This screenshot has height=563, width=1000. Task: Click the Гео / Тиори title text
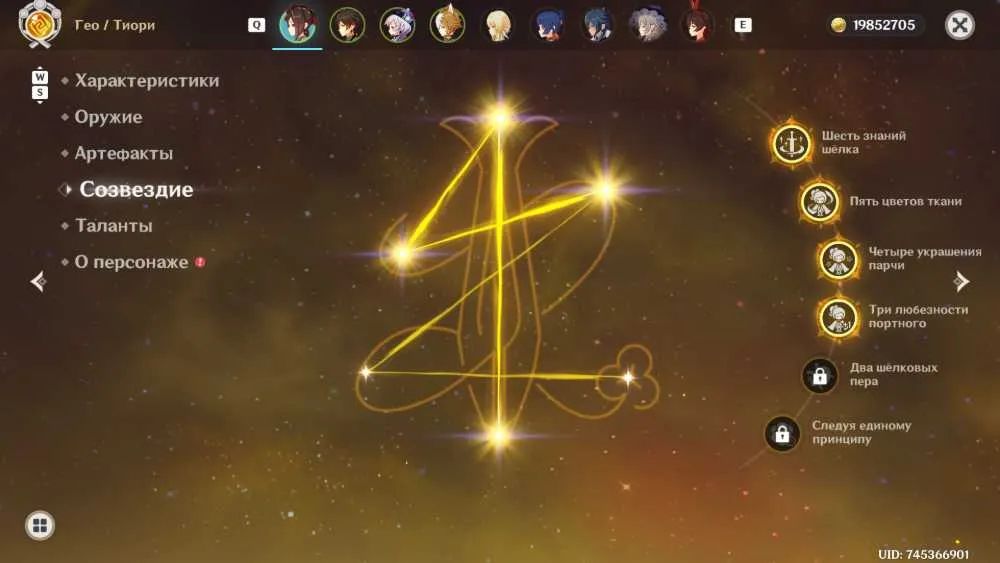[x=115, y=25]
